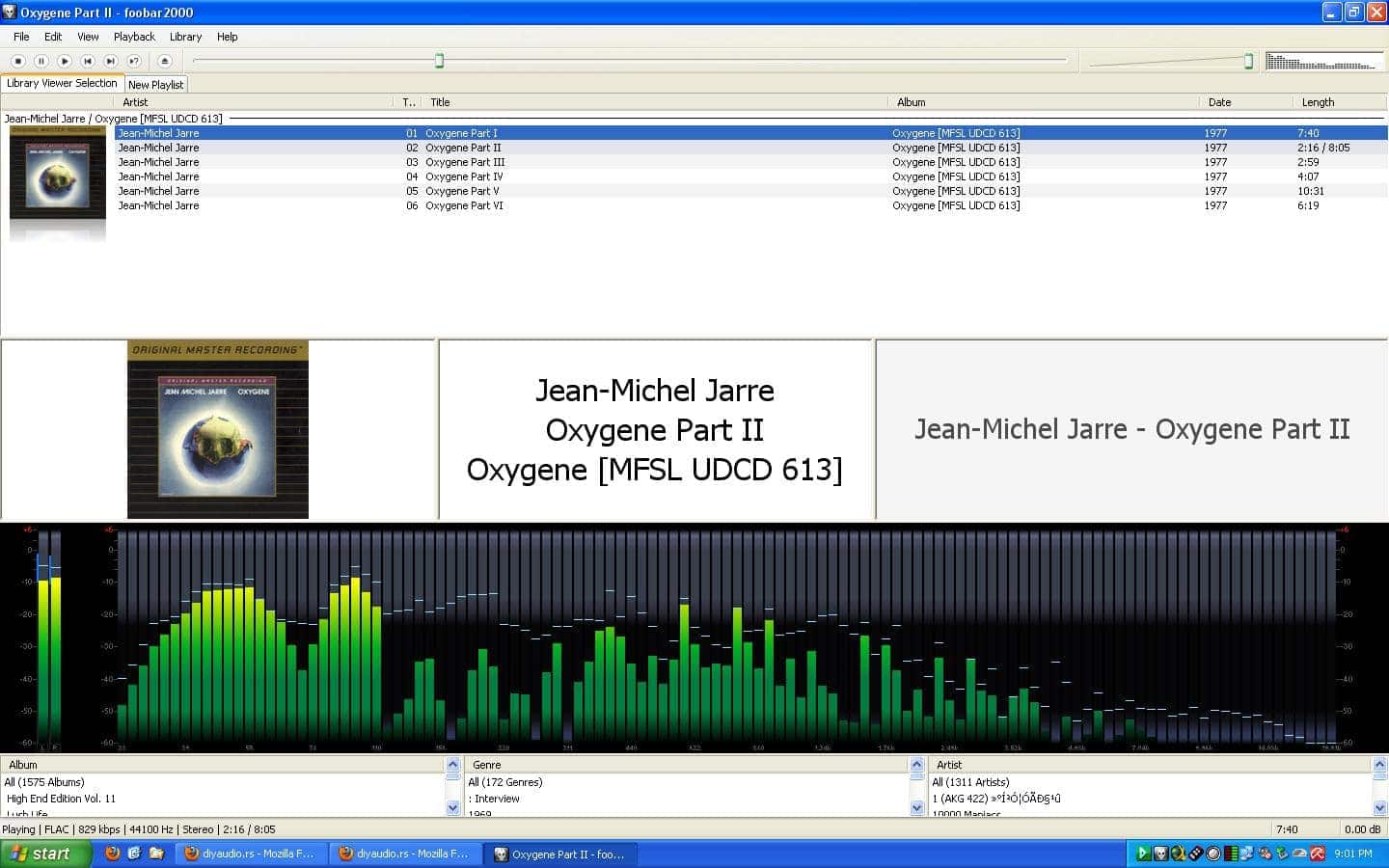Image resolution: width=1389 pixels, height=868 pixels.
Task: Switch to New Playlist tab
Action: coord(155,85)
